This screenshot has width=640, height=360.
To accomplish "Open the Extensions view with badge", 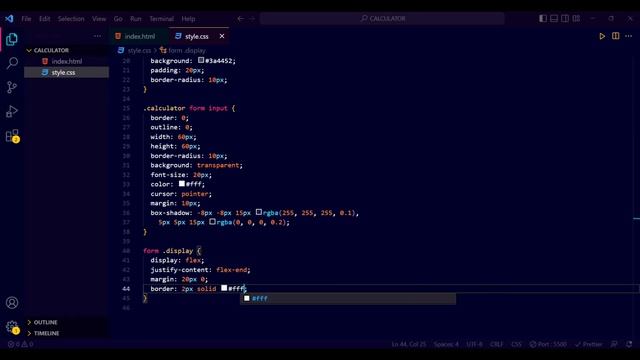I will pos(12,136).
